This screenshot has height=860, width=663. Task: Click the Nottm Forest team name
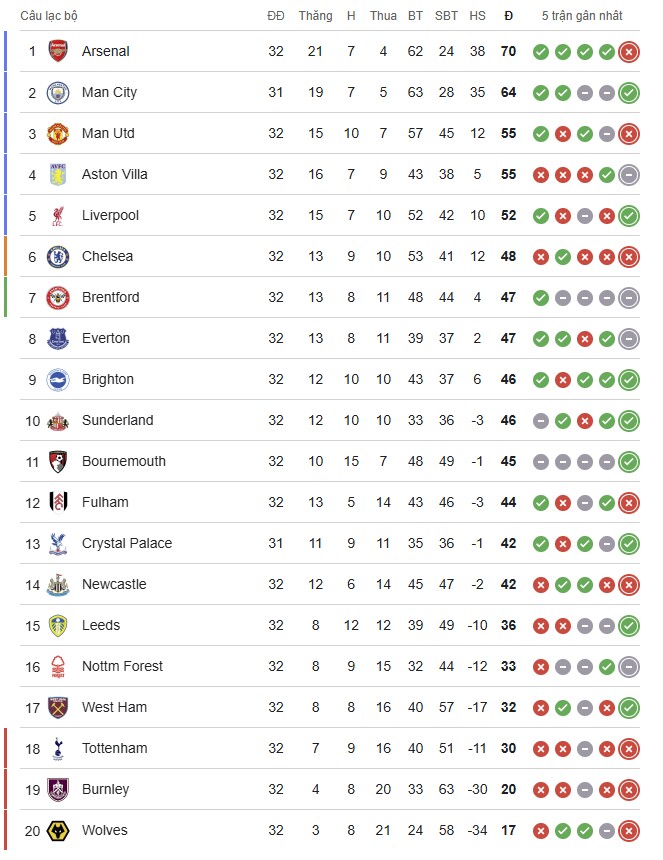pyautogui.click(x=122, y=666)
